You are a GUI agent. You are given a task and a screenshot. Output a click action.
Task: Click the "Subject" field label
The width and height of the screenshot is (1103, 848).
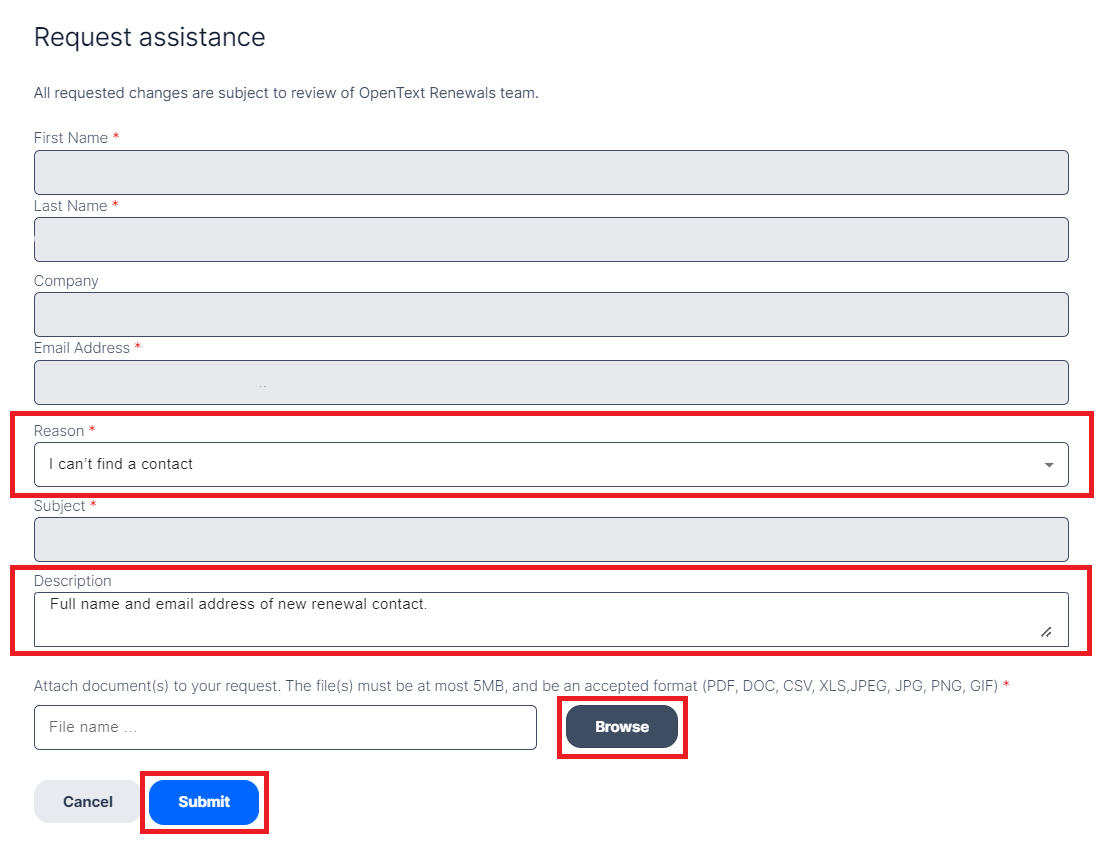[59, 506]
